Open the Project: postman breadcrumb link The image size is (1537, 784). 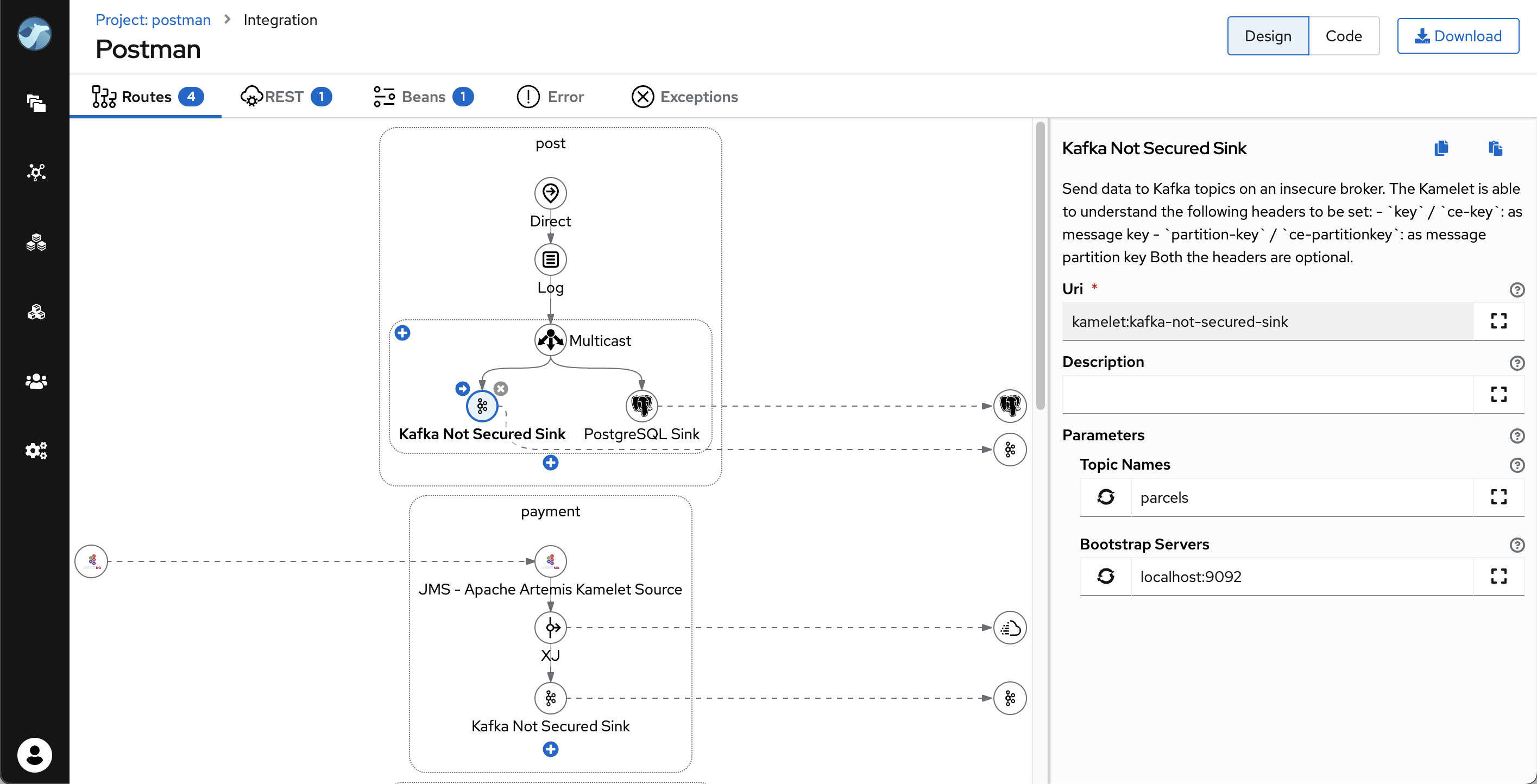153,20
